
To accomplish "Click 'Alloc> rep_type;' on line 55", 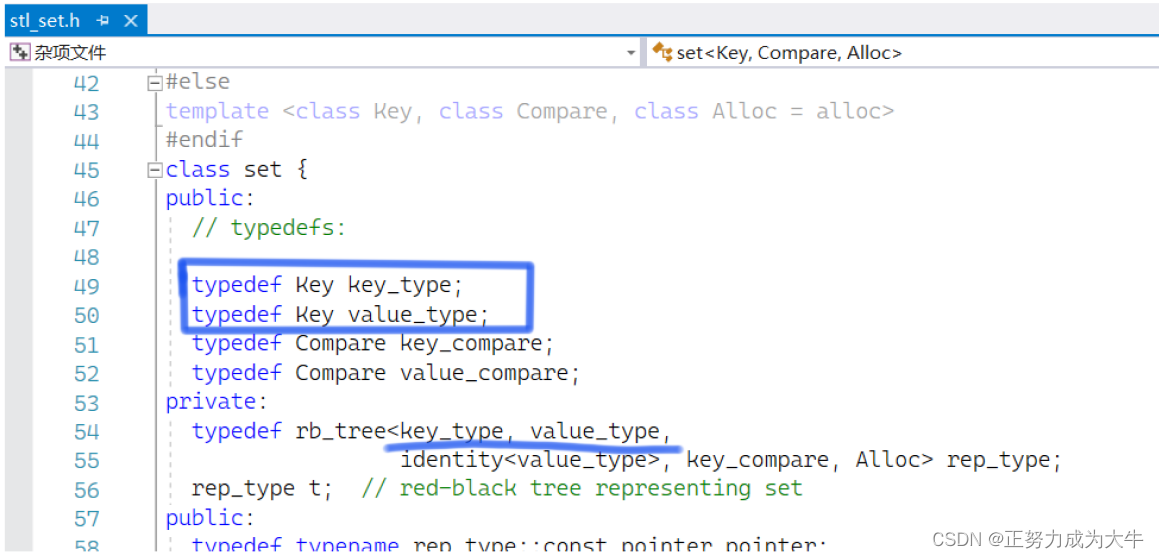I will [x=959, y=460].
